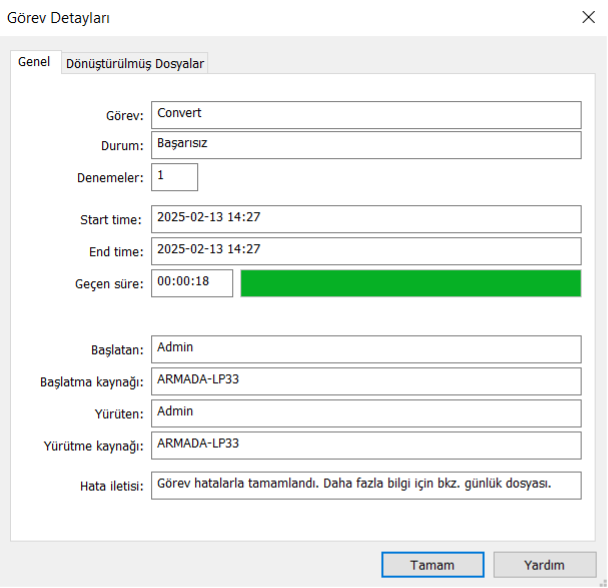Screen dimensions: 608x588
Task: Select the green elapsed time progress bar
Action: (x=410, y=283)
